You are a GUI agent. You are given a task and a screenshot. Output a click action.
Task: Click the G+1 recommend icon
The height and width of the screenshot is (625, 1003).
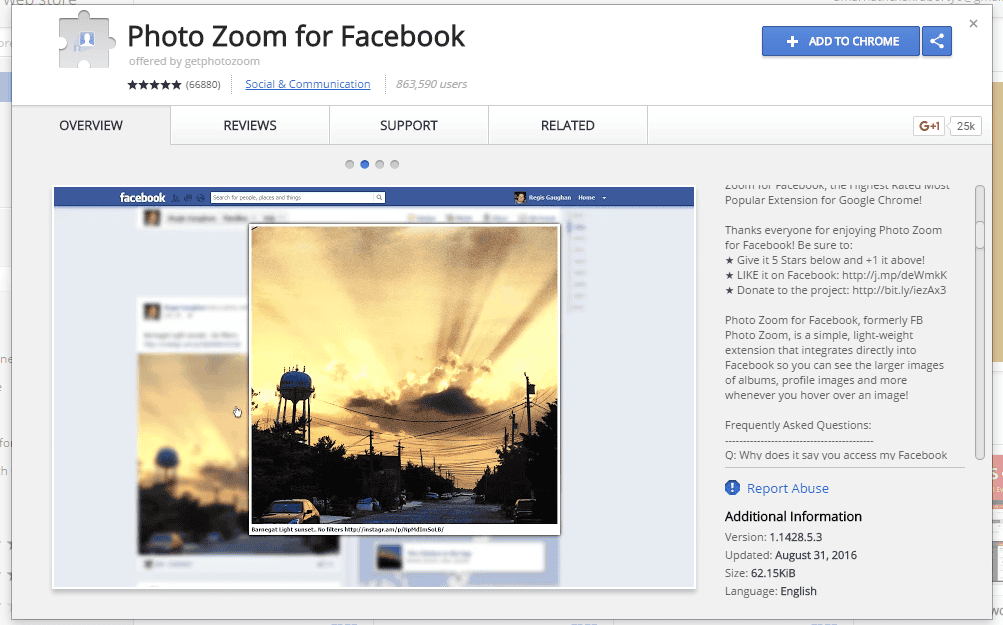click(927, 125)
